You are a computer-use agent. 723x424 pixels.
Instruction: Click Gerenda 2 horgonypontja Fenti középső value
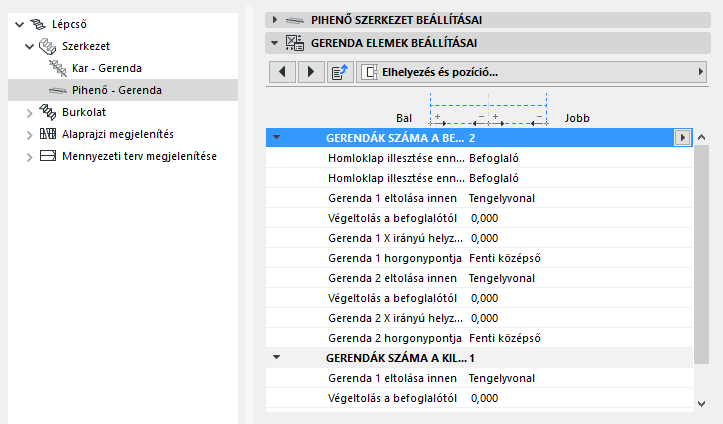[505, 338]
